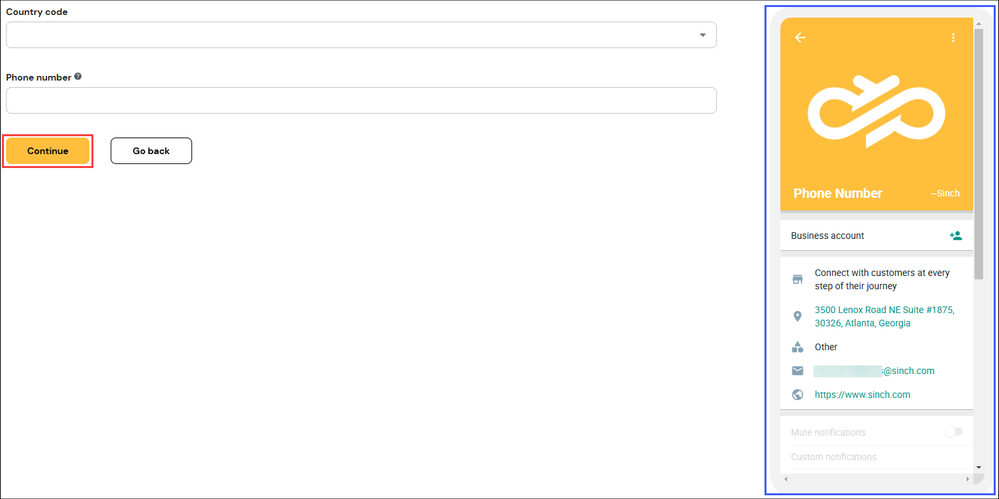Open the three-dot menu in preview header
This screenshot has width=999, height=499.
coord(953,38)
